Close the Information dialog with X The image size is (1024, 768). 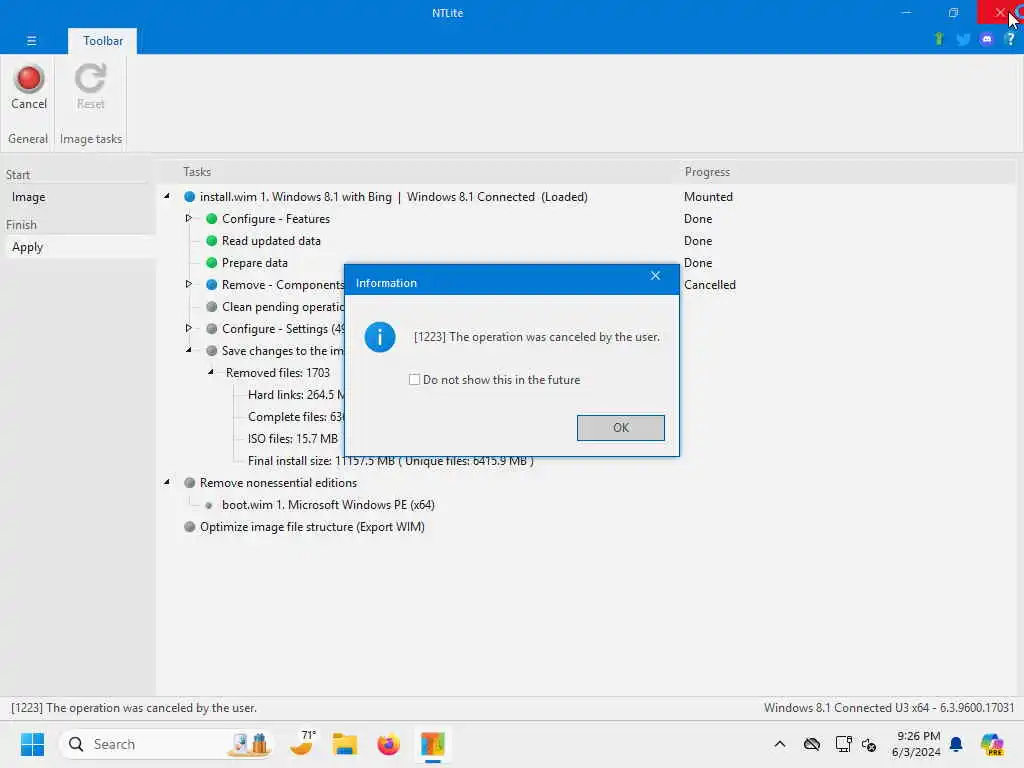pyautogui.click(x=655, y=276)
